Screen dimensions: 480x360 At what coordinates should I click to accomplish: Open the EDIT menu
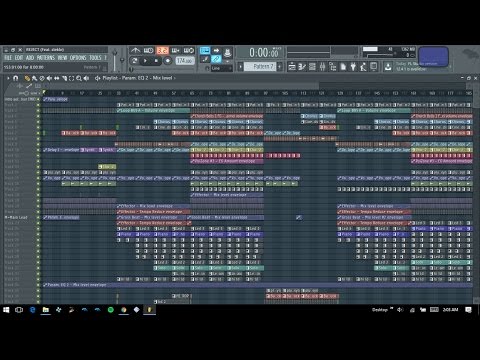tap(19, 58)
